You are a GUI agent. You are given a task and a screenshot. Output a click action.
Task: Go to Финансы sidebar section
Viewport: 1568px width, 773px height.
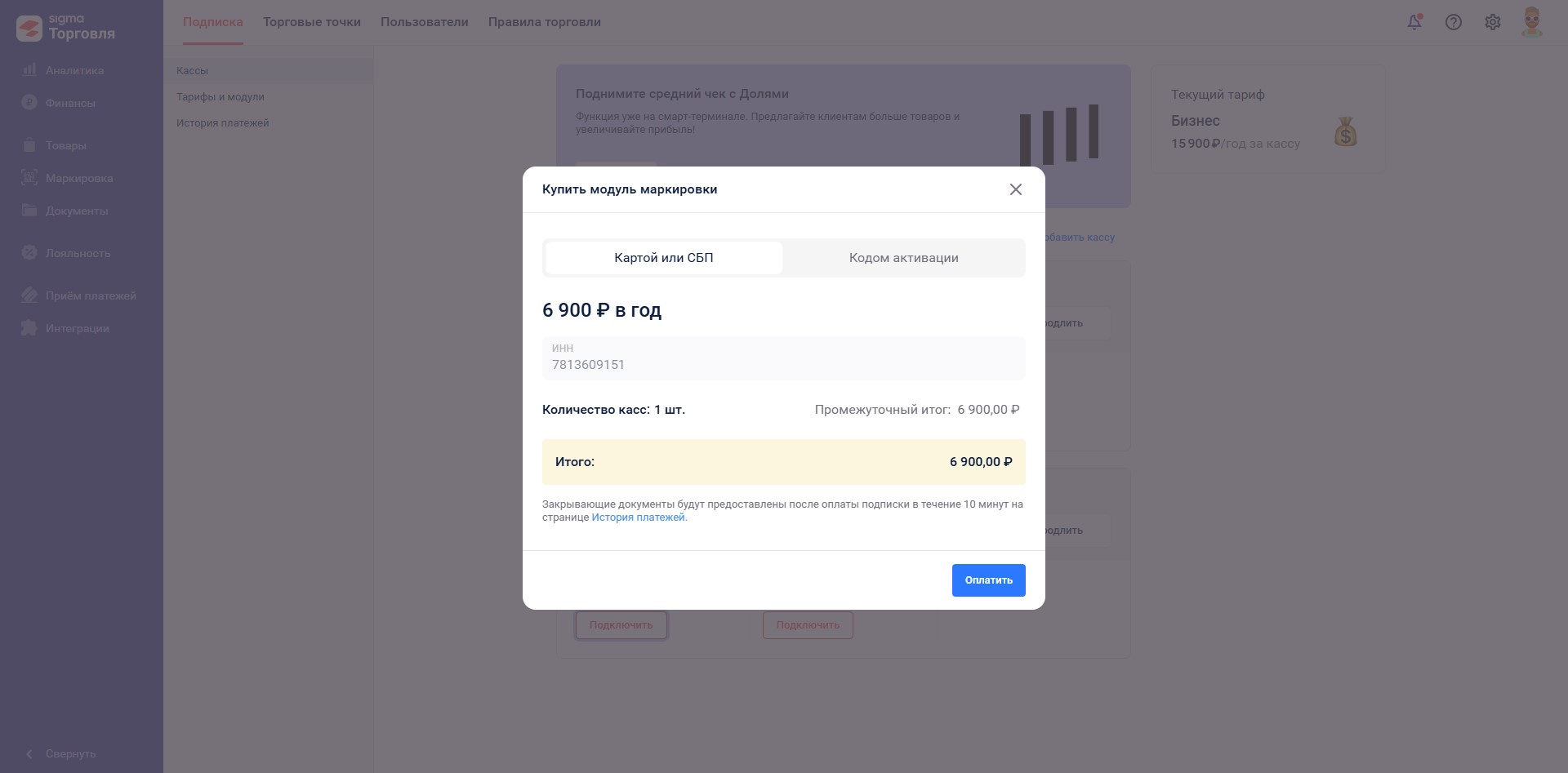[70, 103]
